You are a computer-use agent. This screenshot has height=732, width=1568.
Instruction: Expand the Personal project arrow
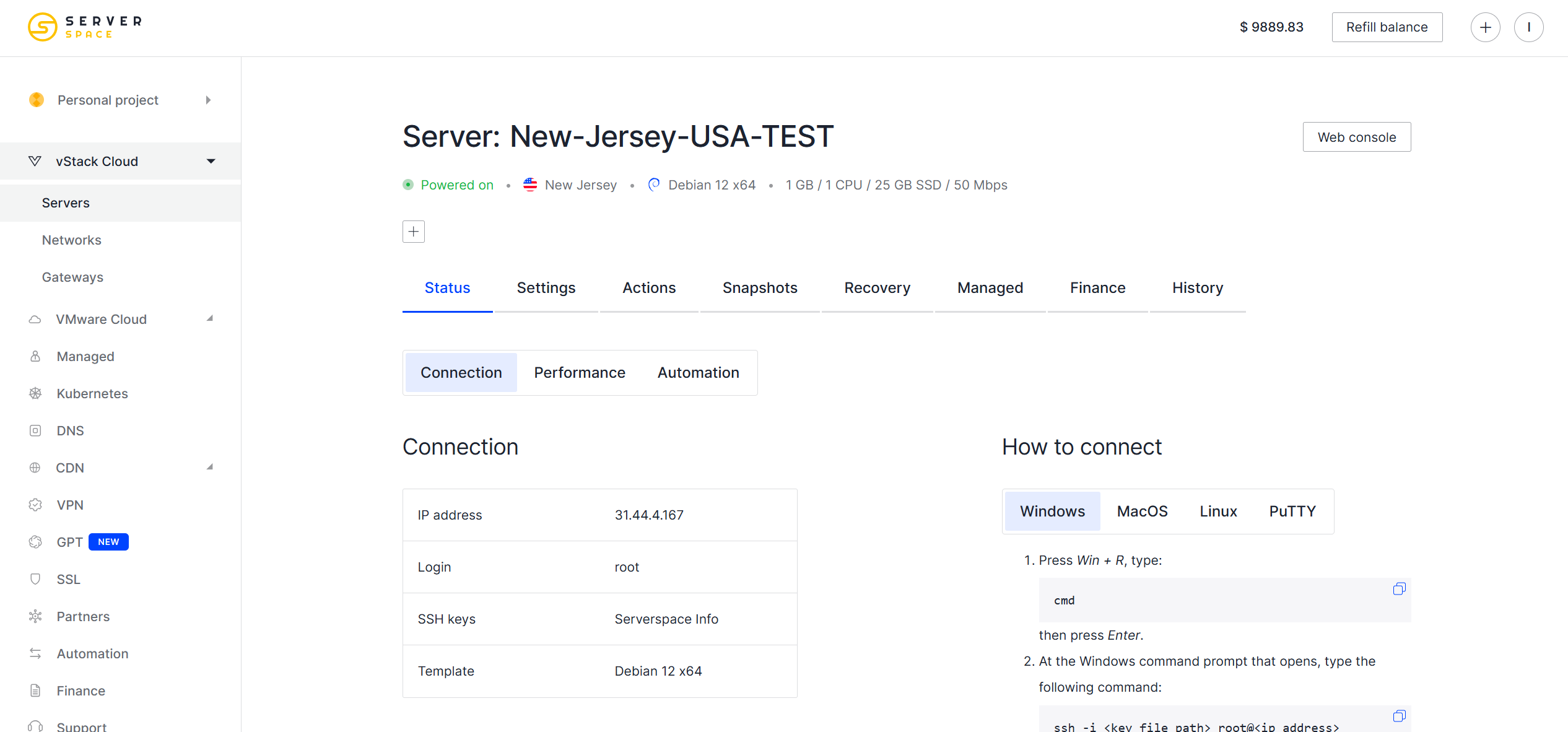(x=209, y=100)
